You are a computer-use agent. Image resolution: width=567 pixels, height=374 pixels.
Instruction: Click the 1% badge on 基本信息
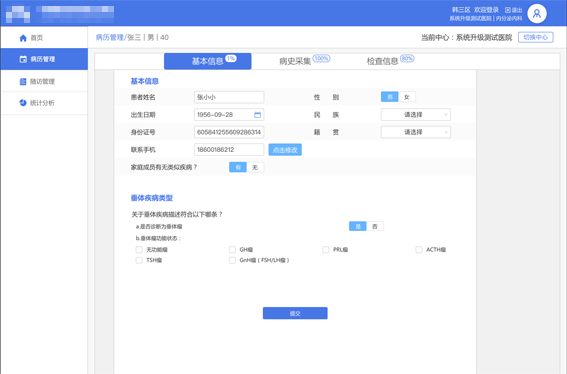tap(231, 58)
